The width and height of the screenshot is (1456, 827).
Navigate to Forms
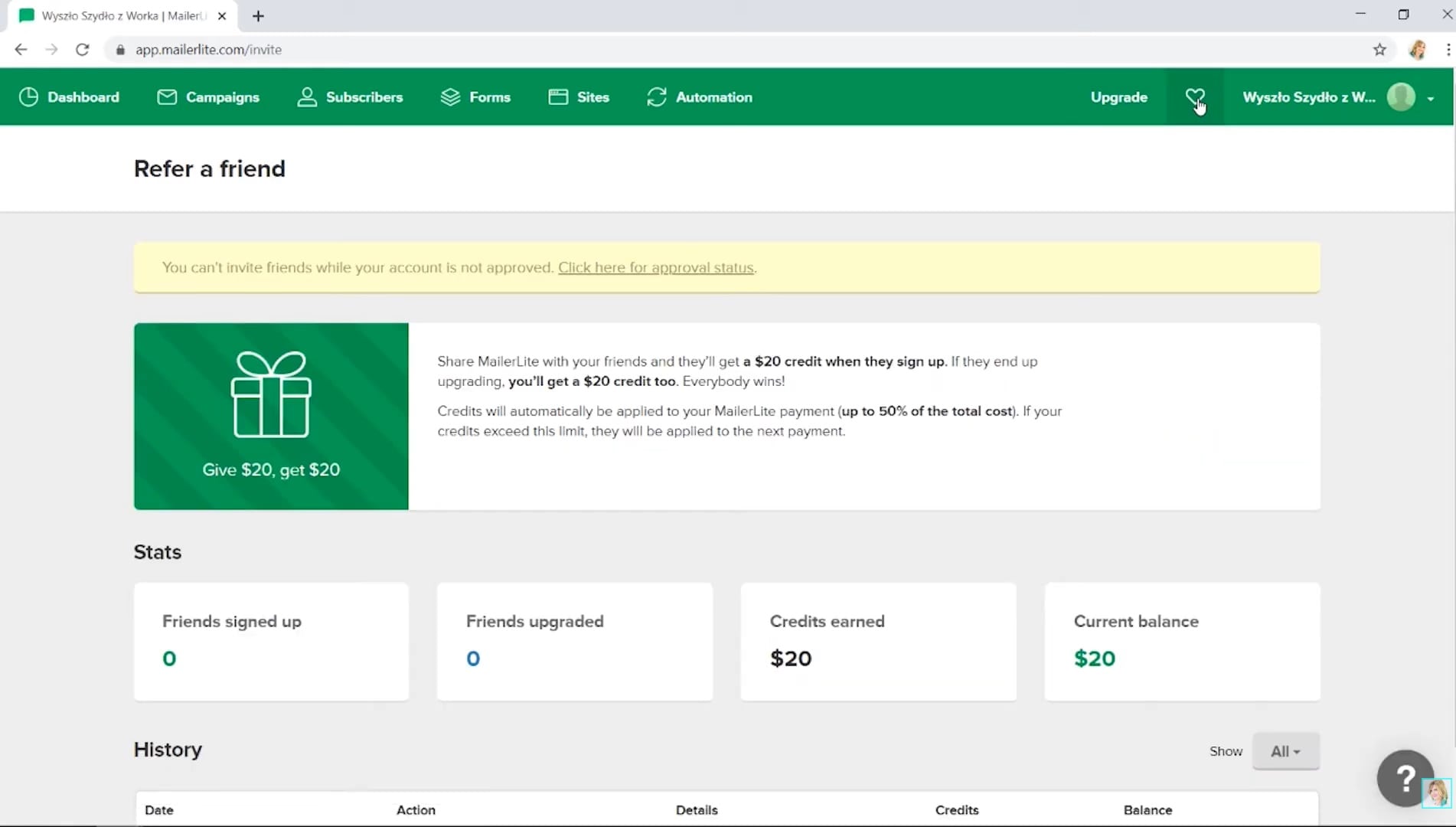coord(475,97)
